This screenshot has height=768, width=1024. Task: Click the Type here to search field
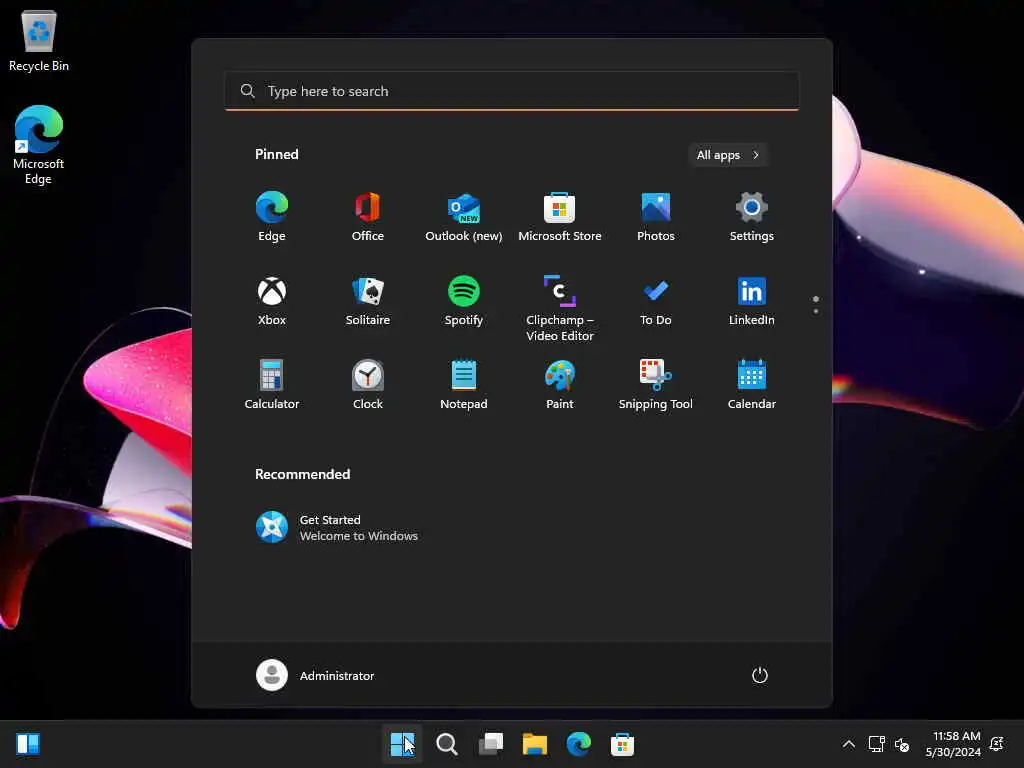(512, 91)
